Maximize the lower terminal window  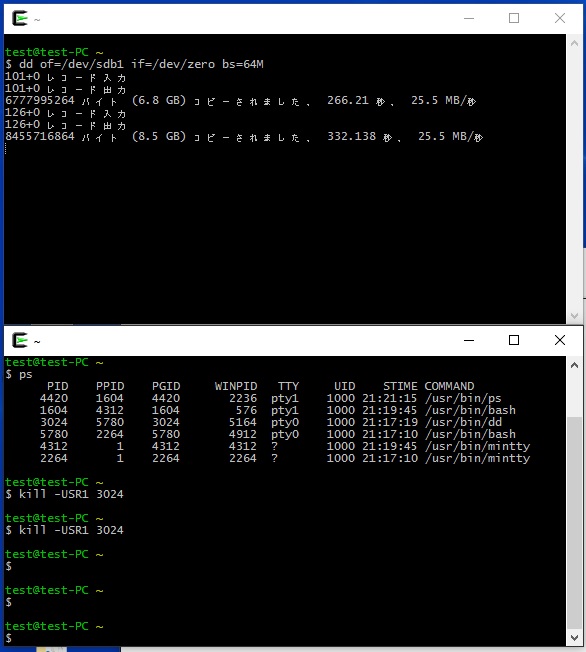514,340
